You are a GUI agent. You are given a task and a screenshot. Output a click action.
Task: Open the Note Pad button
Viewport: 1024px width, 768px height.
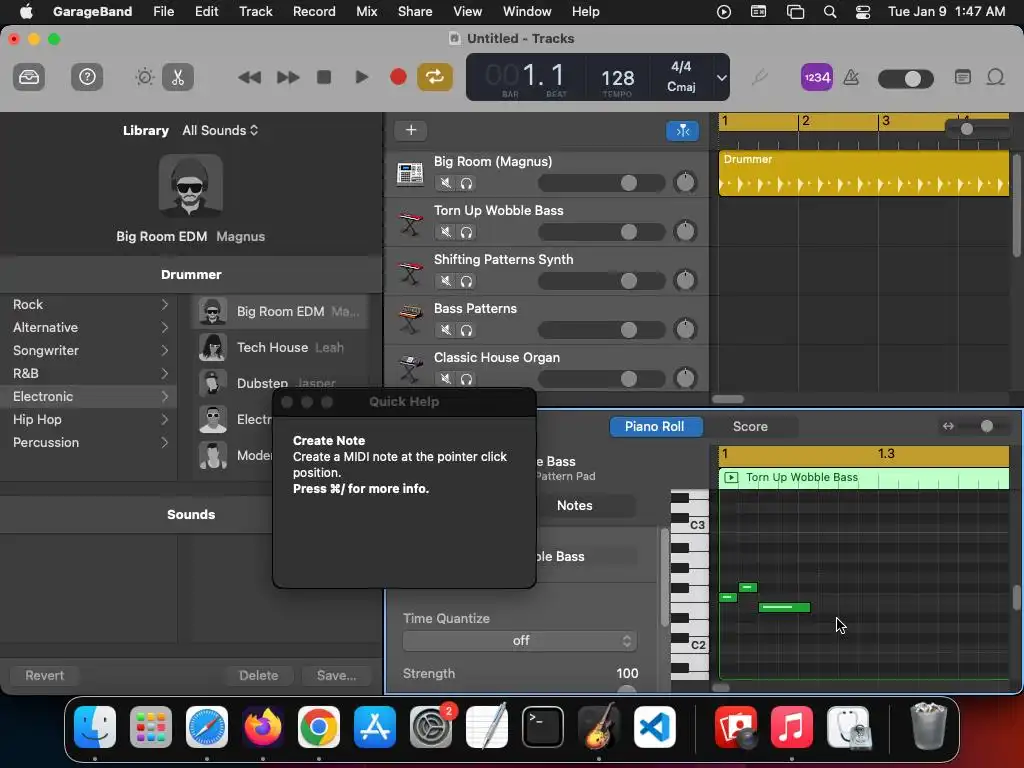tap(963, 78)
